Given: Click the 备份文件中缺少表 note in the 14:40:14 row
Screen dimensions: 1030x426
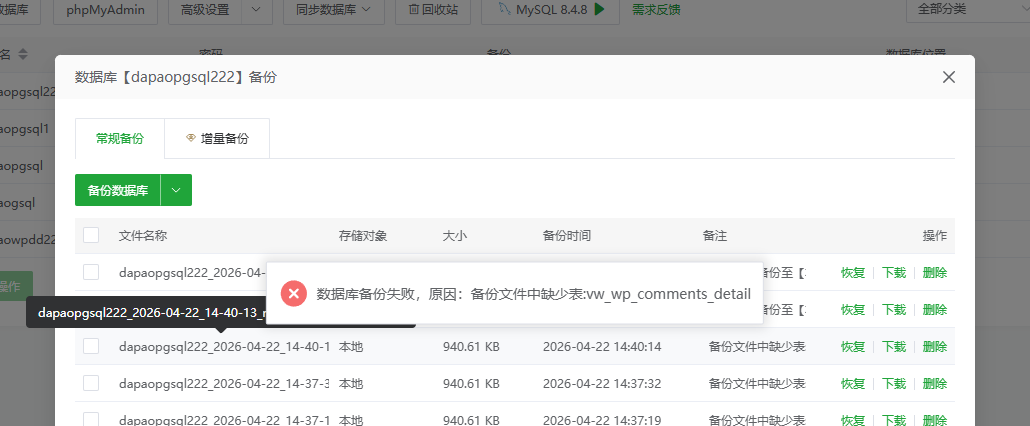Looking at the screenshot, I should (757, 346).
